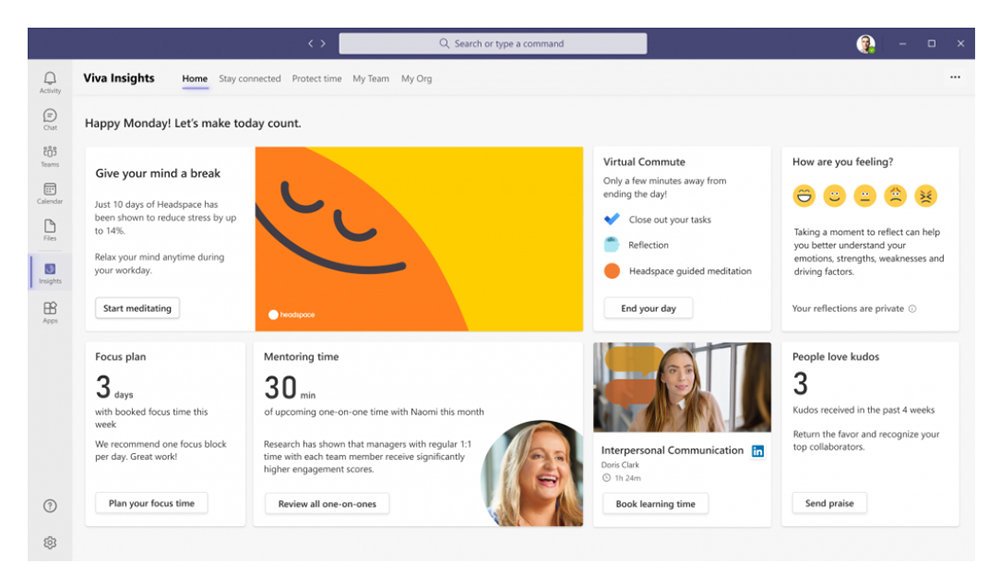The width and height of the screenshot is (1000, 587).
Task: Open the Apps sidebar icon
Action: [x=50, y=308]
